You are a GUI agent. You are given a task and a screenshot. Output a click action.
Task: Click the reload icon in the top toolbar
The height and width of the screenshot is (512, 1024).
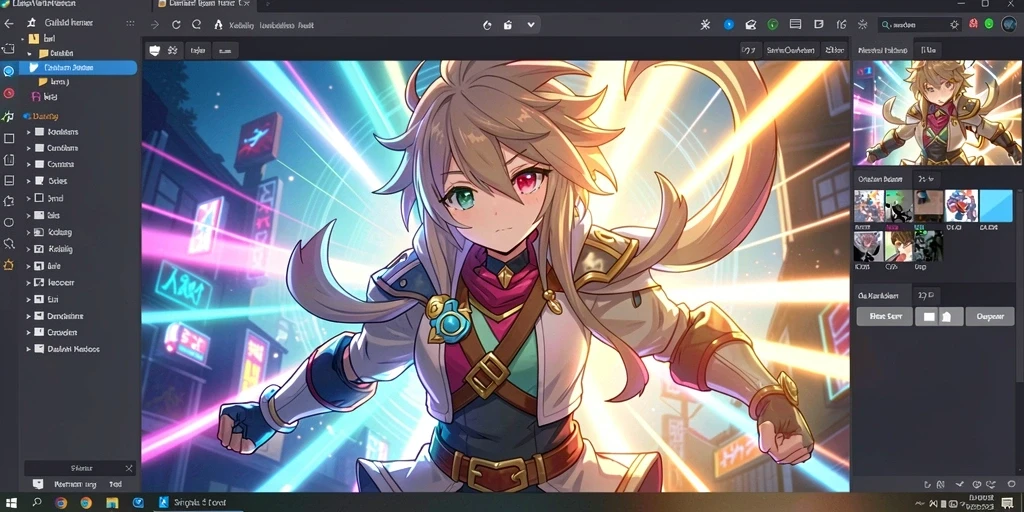176,25
